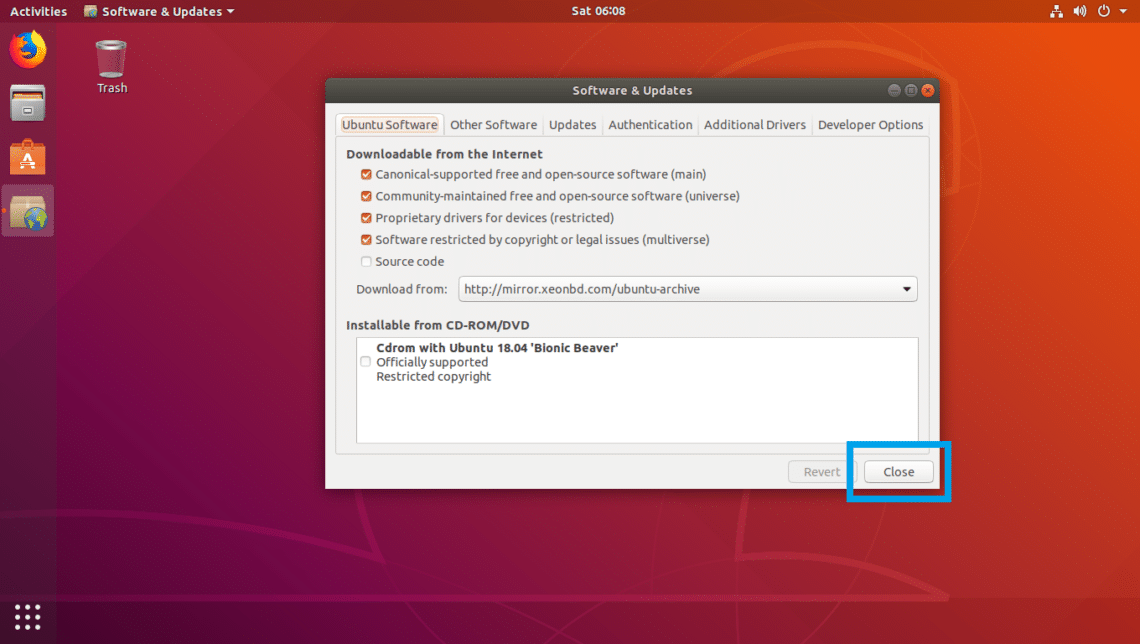Open the Software & Updates app menu in top bar

pos(159,11)
